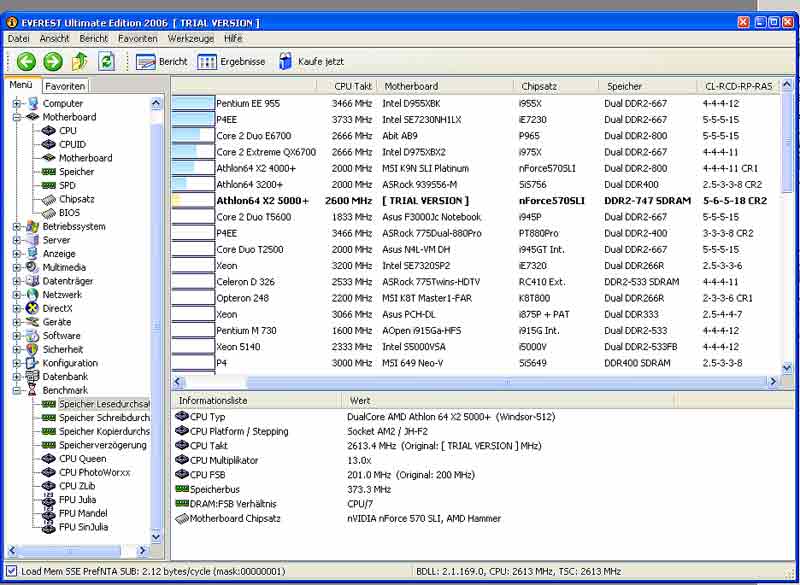Sort by the CPU Takt column header
The width and height of the screenshot is (800, 585).
(347, 86)
